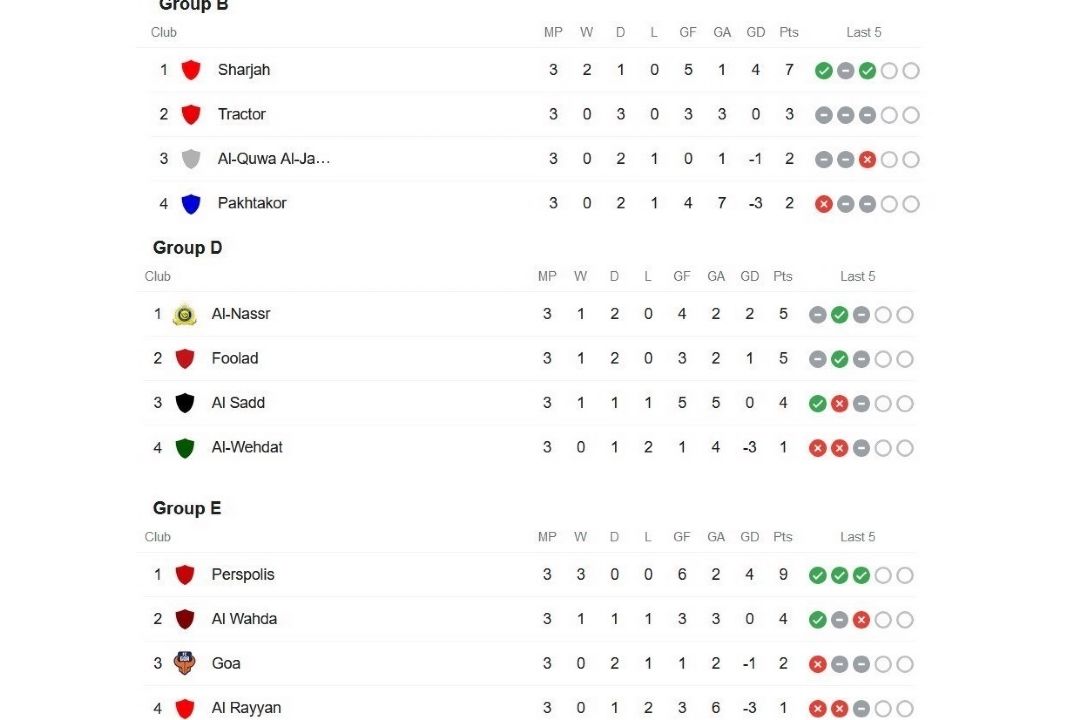This screenshot has height=720, width=1080.
Task: Open the Foolad team link
Action: click(x=235, y=358)
